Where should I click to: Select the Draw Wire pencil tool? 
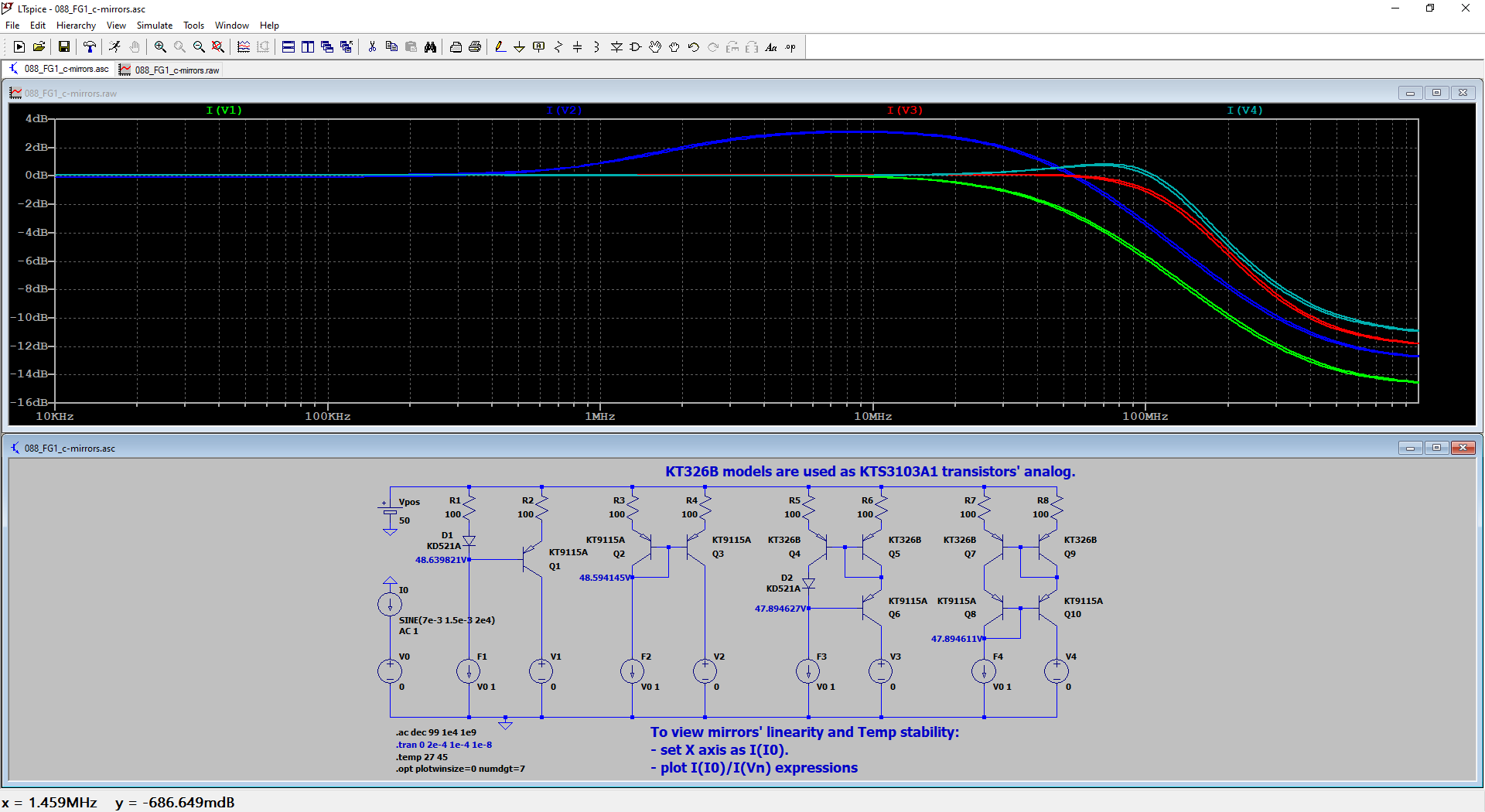500,47
